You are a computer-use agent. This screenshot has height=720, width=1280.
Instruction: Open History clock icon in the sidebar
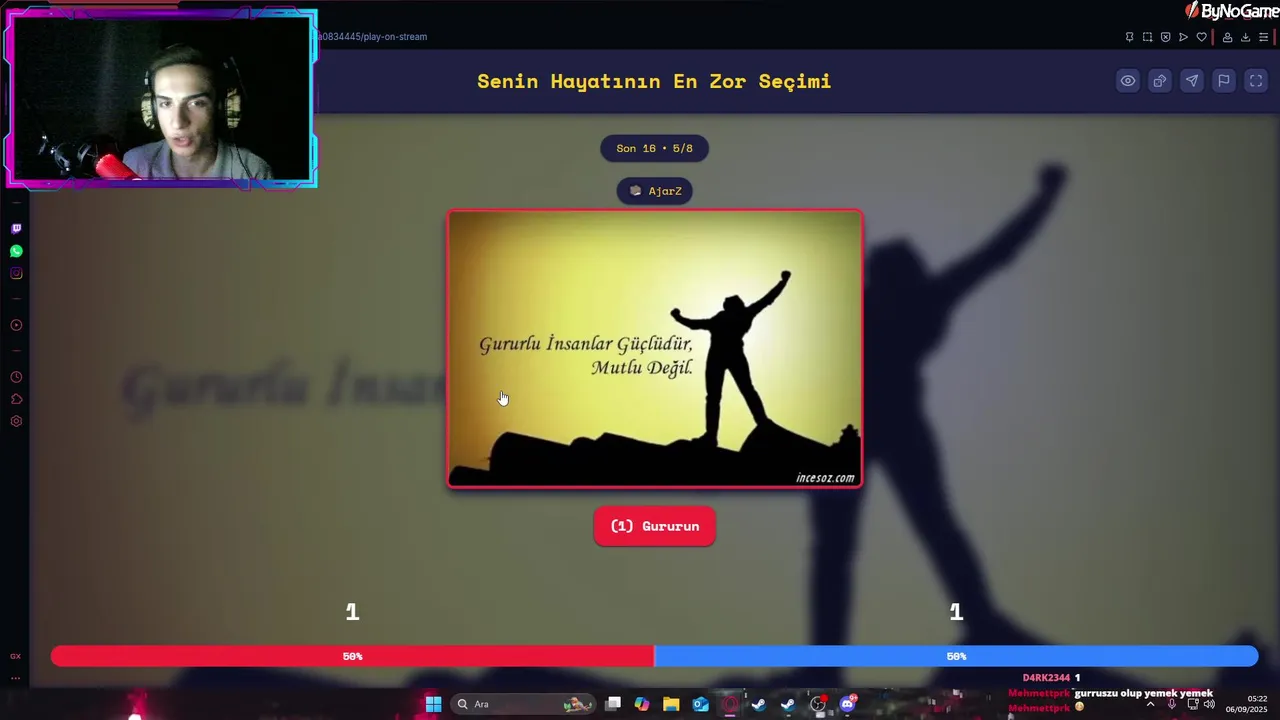pyautogui.click(x=16, y=377)
